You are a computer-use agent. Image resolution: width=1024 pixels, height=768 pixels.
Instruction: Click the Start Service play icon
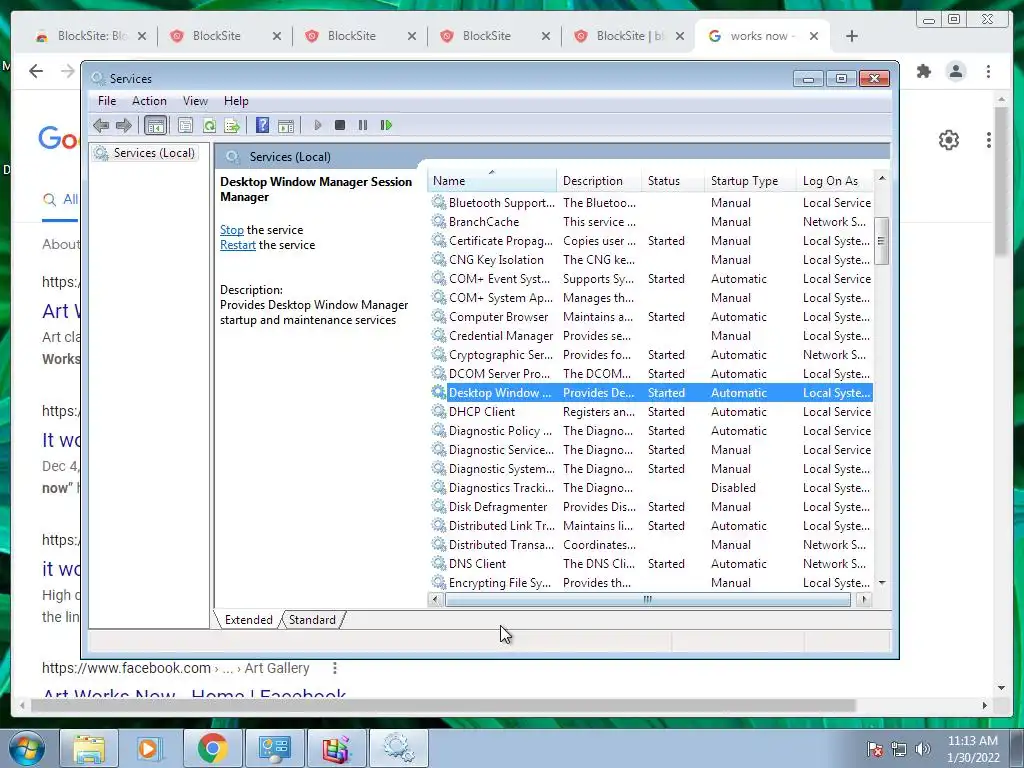[x=317, y=125]
